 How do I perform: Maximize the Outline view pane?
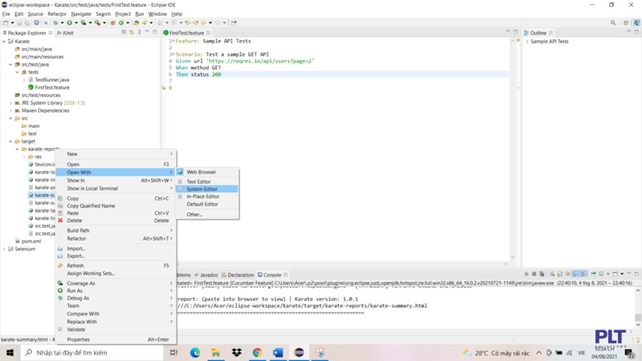(x=637, y=32)
